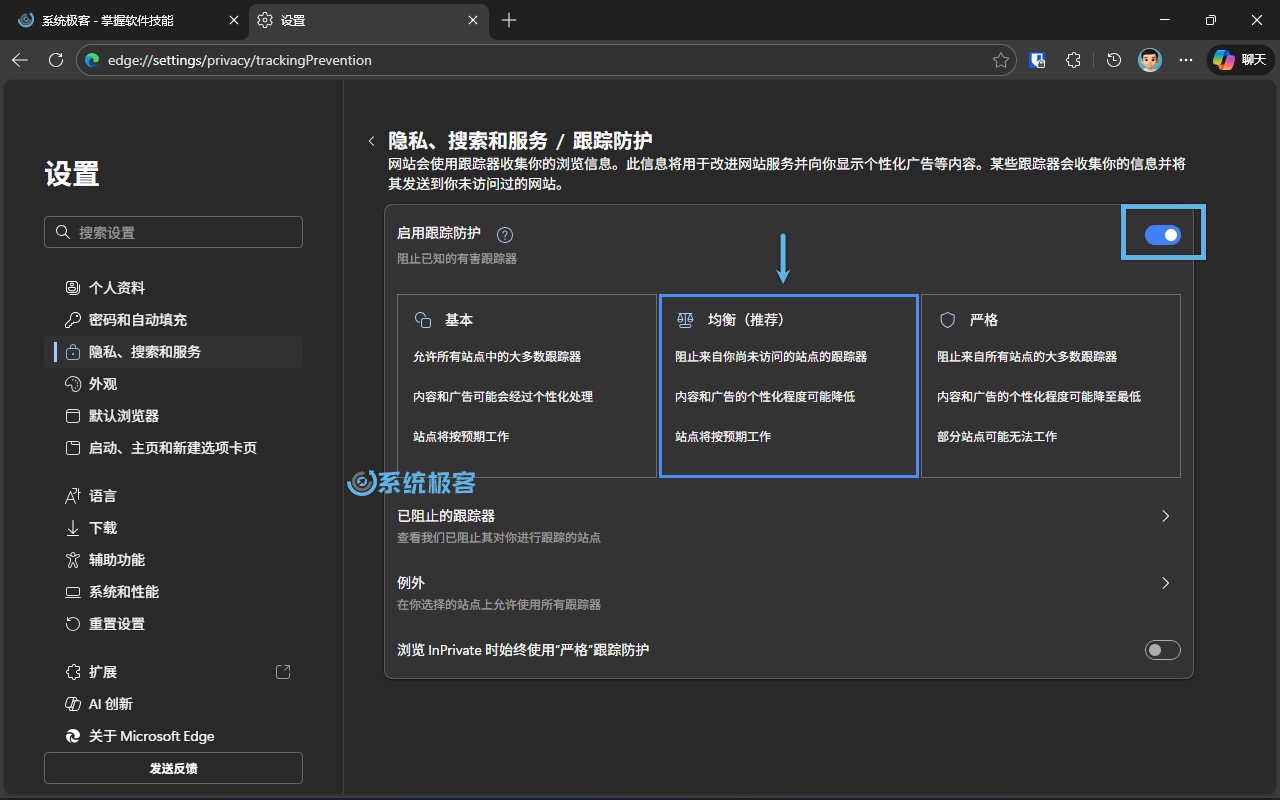Open the Copilot 聊天 sidebar
Screen dimensions: 1280x800
(1239, 60)
